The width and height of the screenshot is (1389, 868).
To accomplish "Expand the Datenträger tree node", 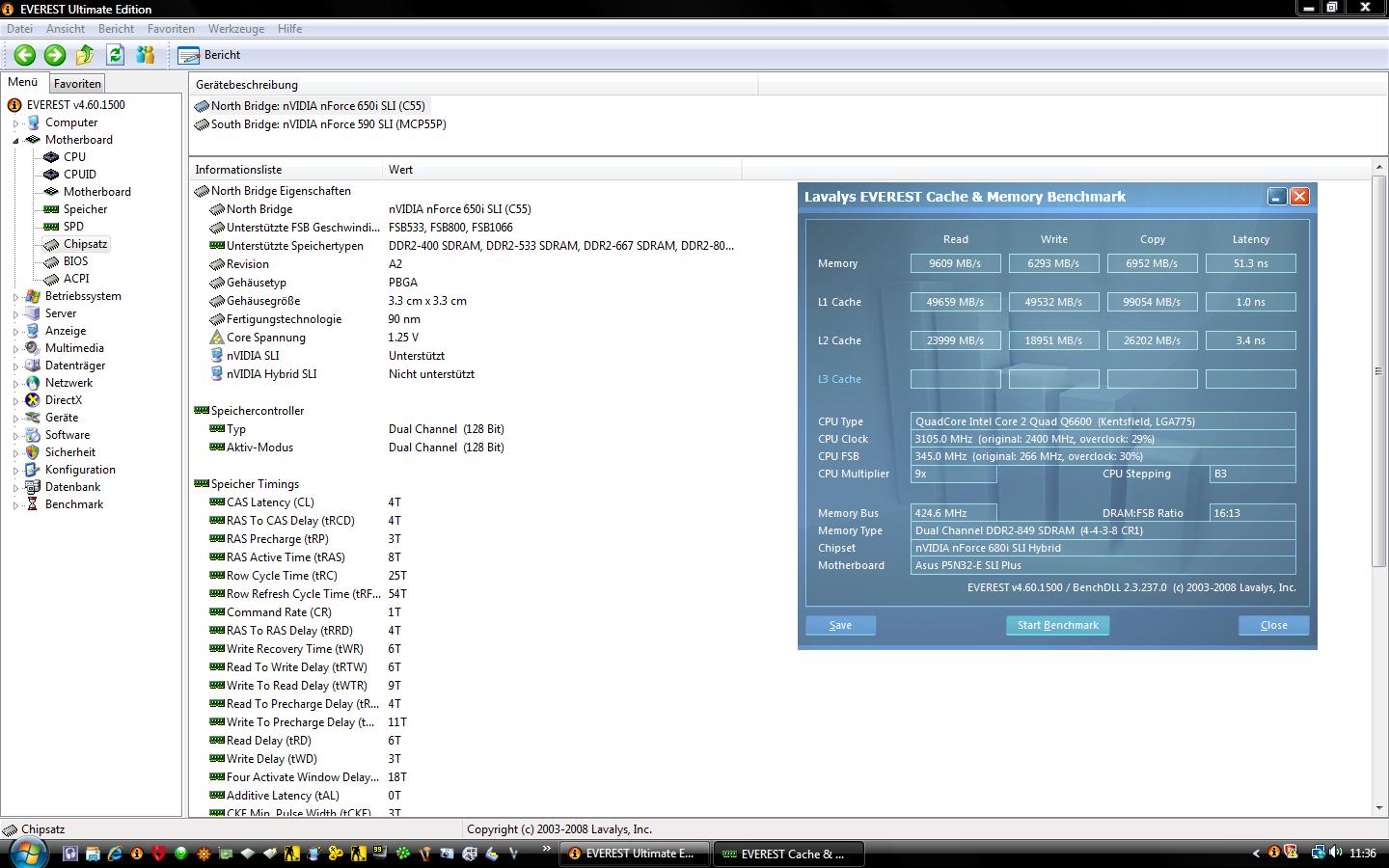I will (15, 366).
